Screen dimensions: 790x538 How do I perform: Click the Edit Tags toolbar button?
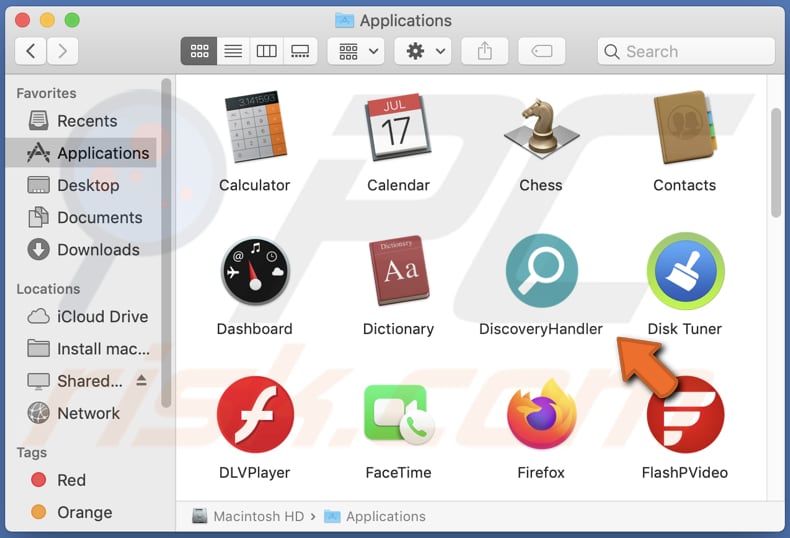pos(542,51)
